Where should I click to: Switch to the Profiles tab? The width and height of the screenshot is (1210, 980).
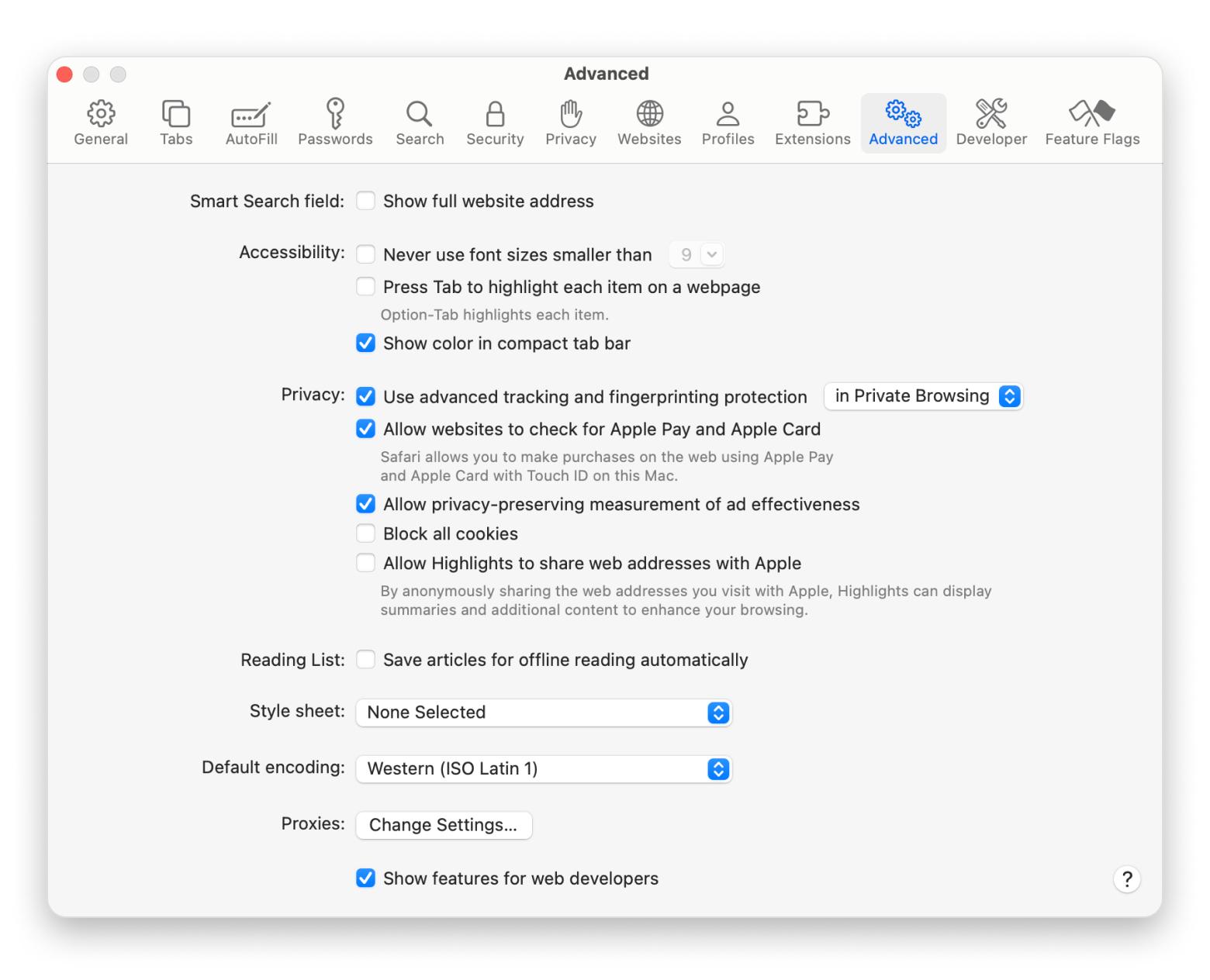coord(728,122)
